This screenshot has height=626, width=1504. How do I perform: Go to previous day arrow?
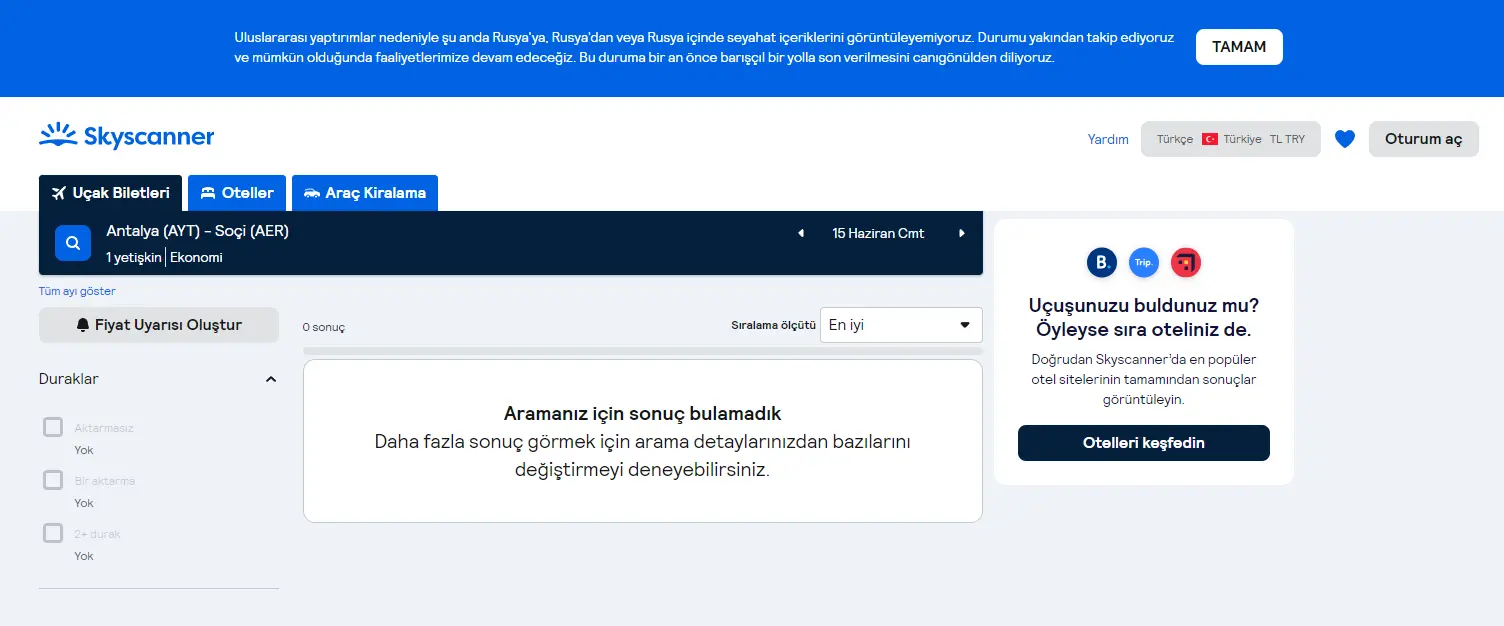(x=800, y=233)
